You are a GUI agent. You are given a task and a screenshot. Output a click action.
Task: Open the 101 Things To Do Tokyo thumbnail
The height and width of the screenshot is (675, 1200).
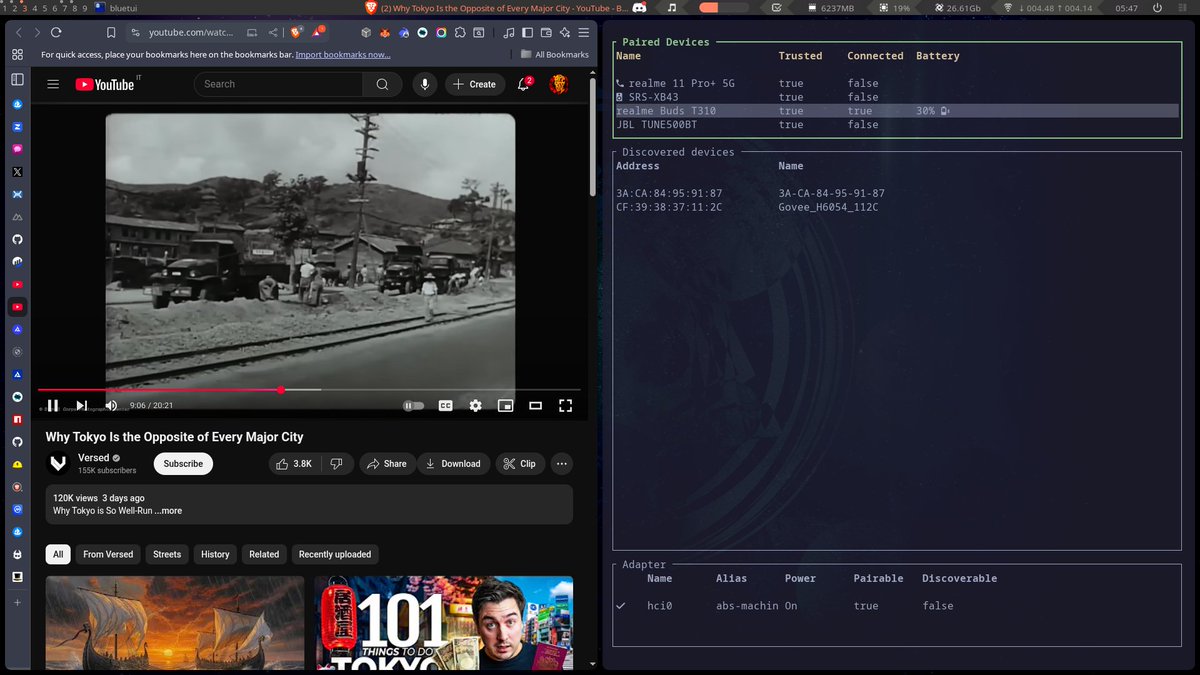[x=444, y=622]
